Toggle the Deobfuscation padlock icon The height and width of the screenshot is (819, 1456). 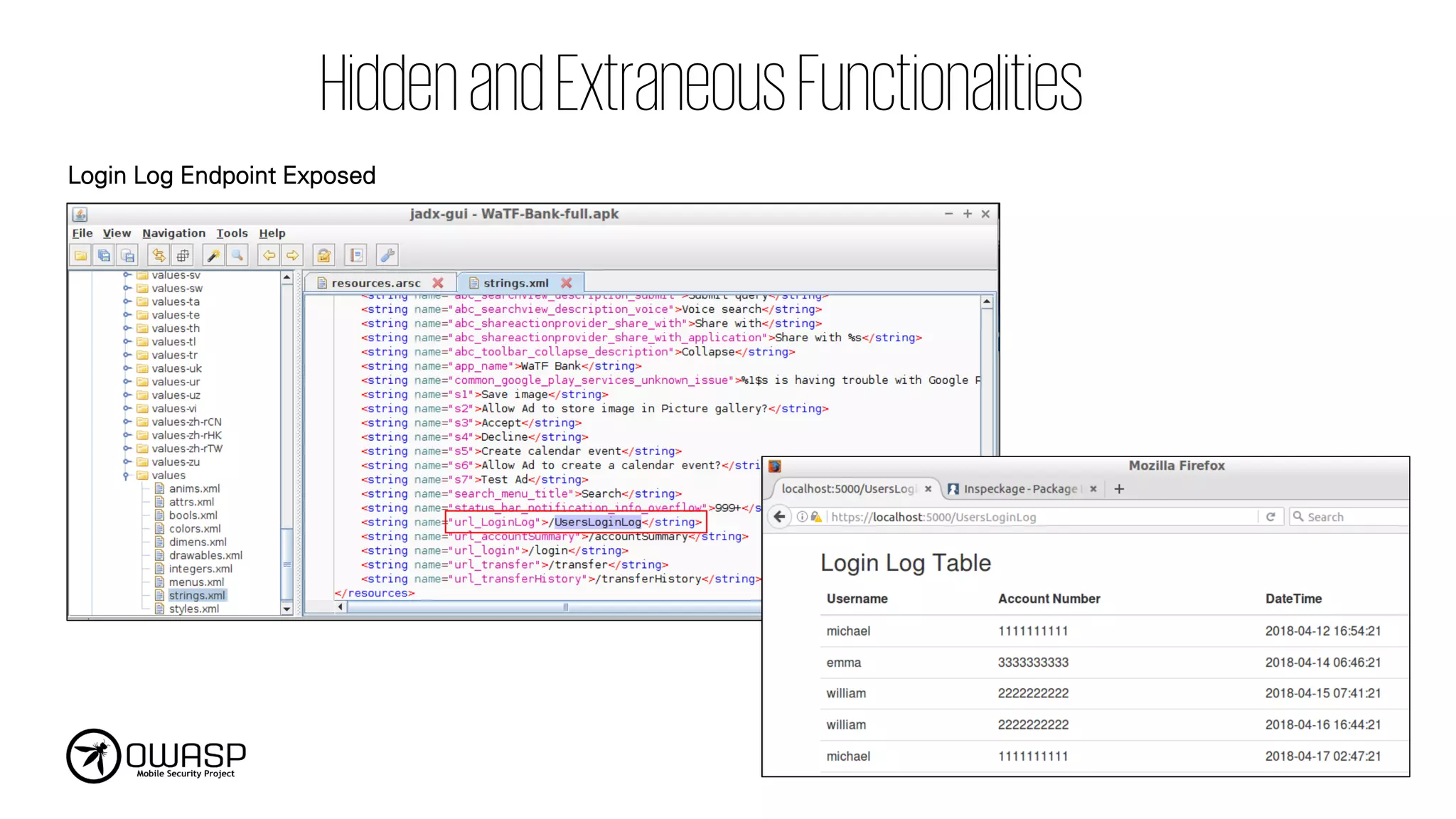tap(324, 255)
